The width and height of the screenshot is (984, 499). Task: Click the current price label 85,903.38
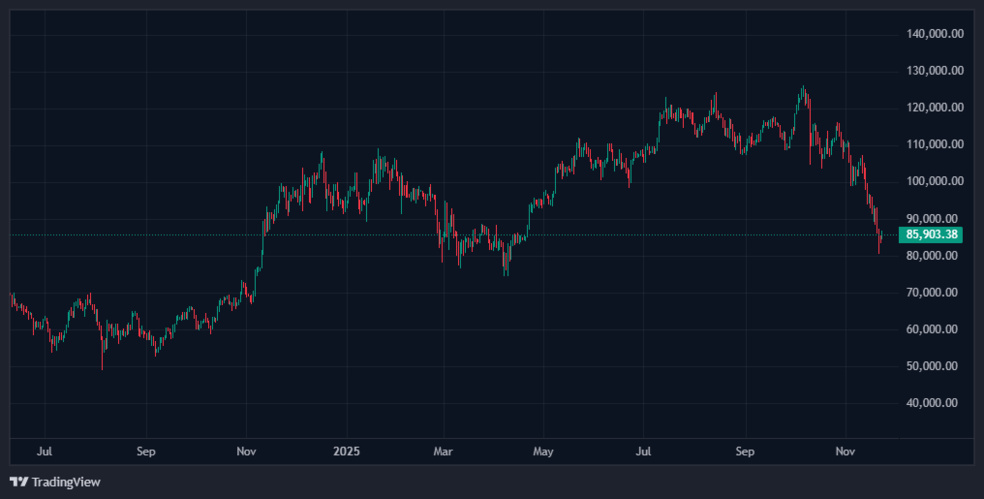coord(931,235)
